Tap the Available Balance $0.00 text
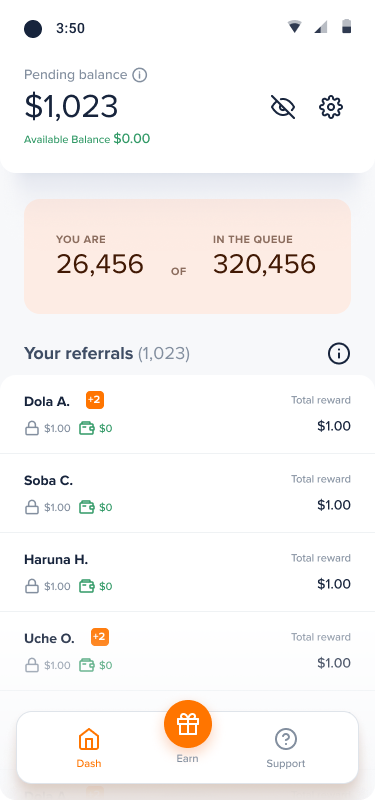Image resolution: width=375 pixels, height=800 pixels. [x=87, y=139]
